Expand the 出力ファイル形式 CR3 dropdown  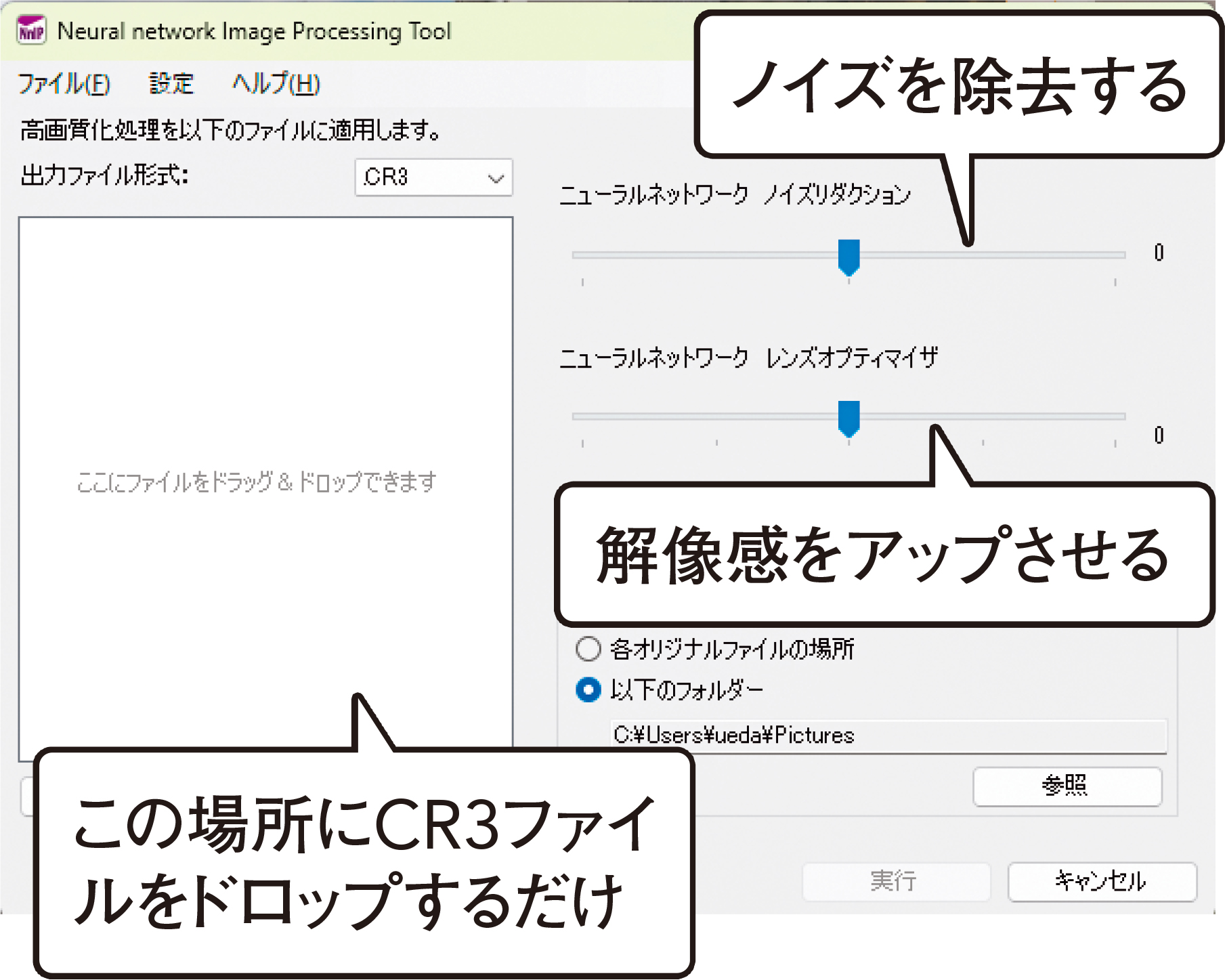[x=433, y=177]
